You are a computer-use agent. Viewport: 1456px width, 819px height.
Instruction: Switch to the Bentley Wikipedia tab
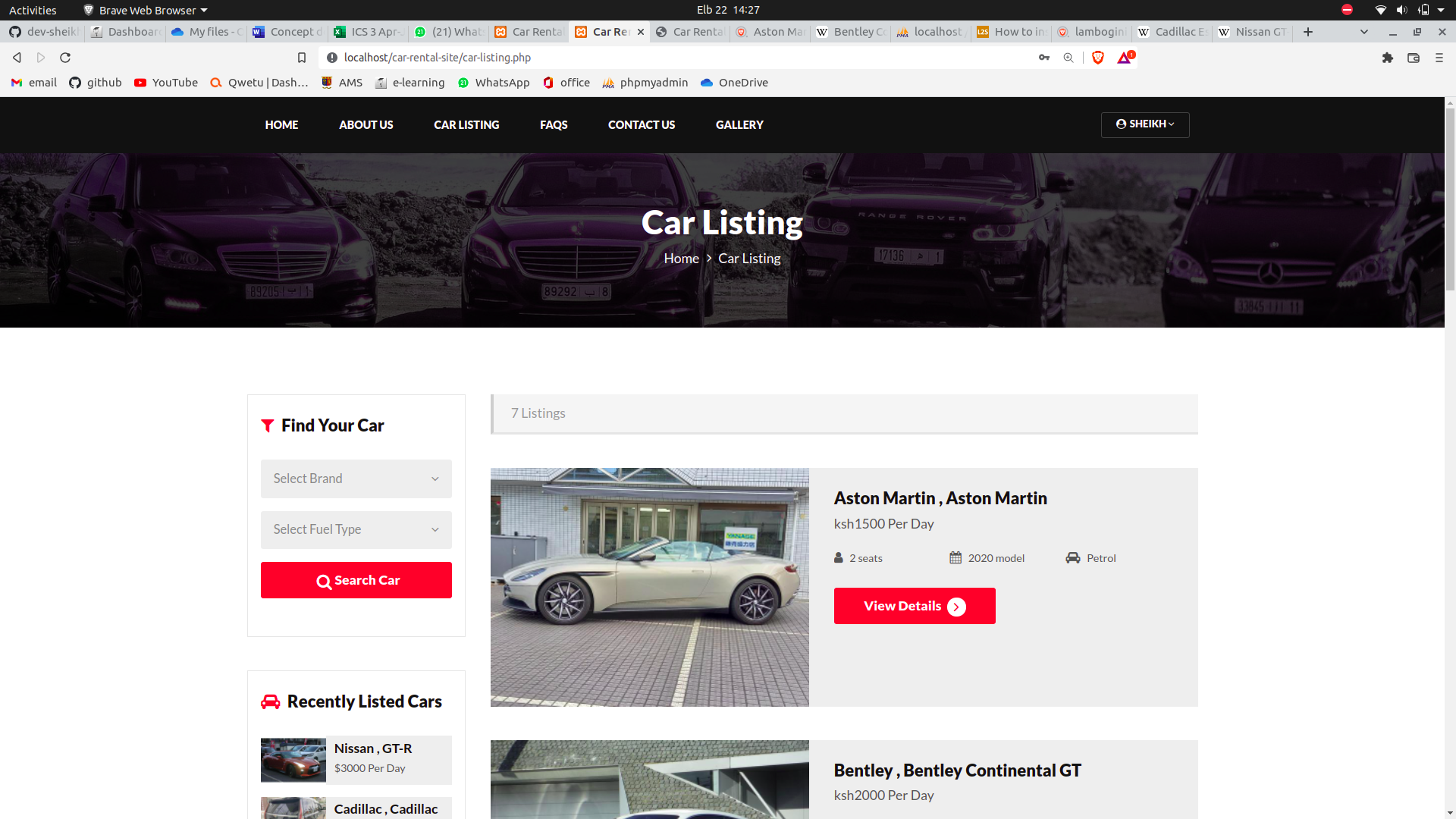851,32
